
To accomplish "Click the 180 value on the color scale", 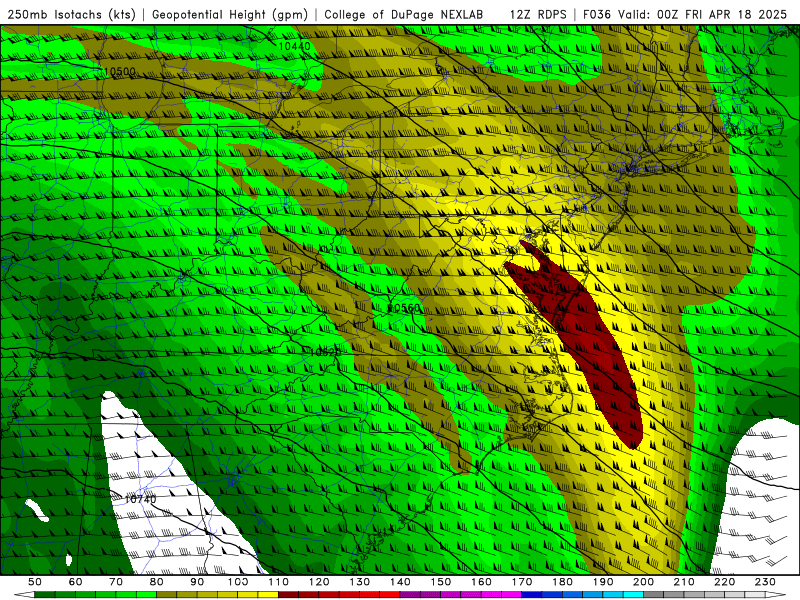I will (562, 582).
